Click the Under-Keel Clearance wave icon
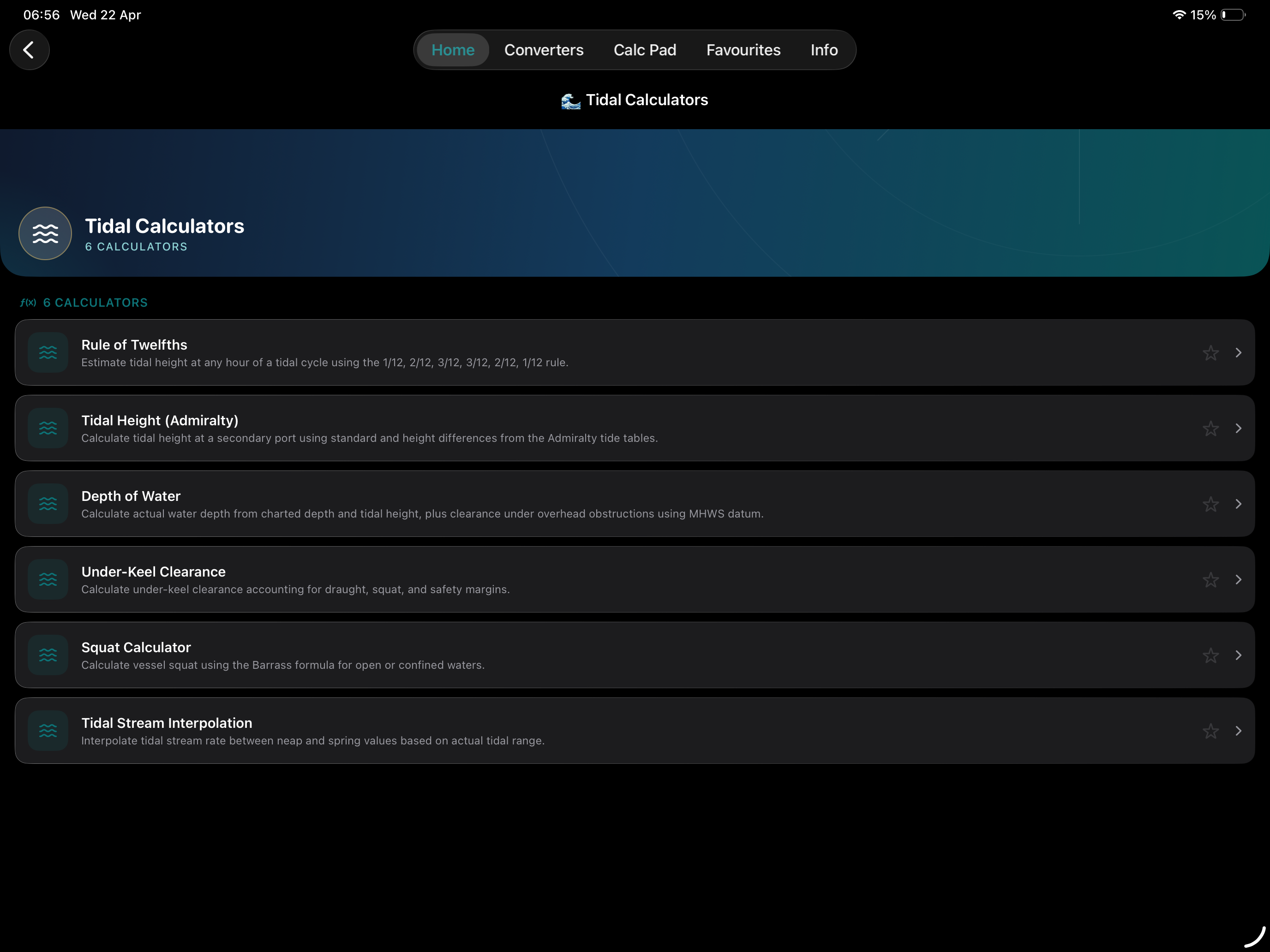Viewport: 1270px width, 952px height. pyautogui.click(x=48, y=580)
